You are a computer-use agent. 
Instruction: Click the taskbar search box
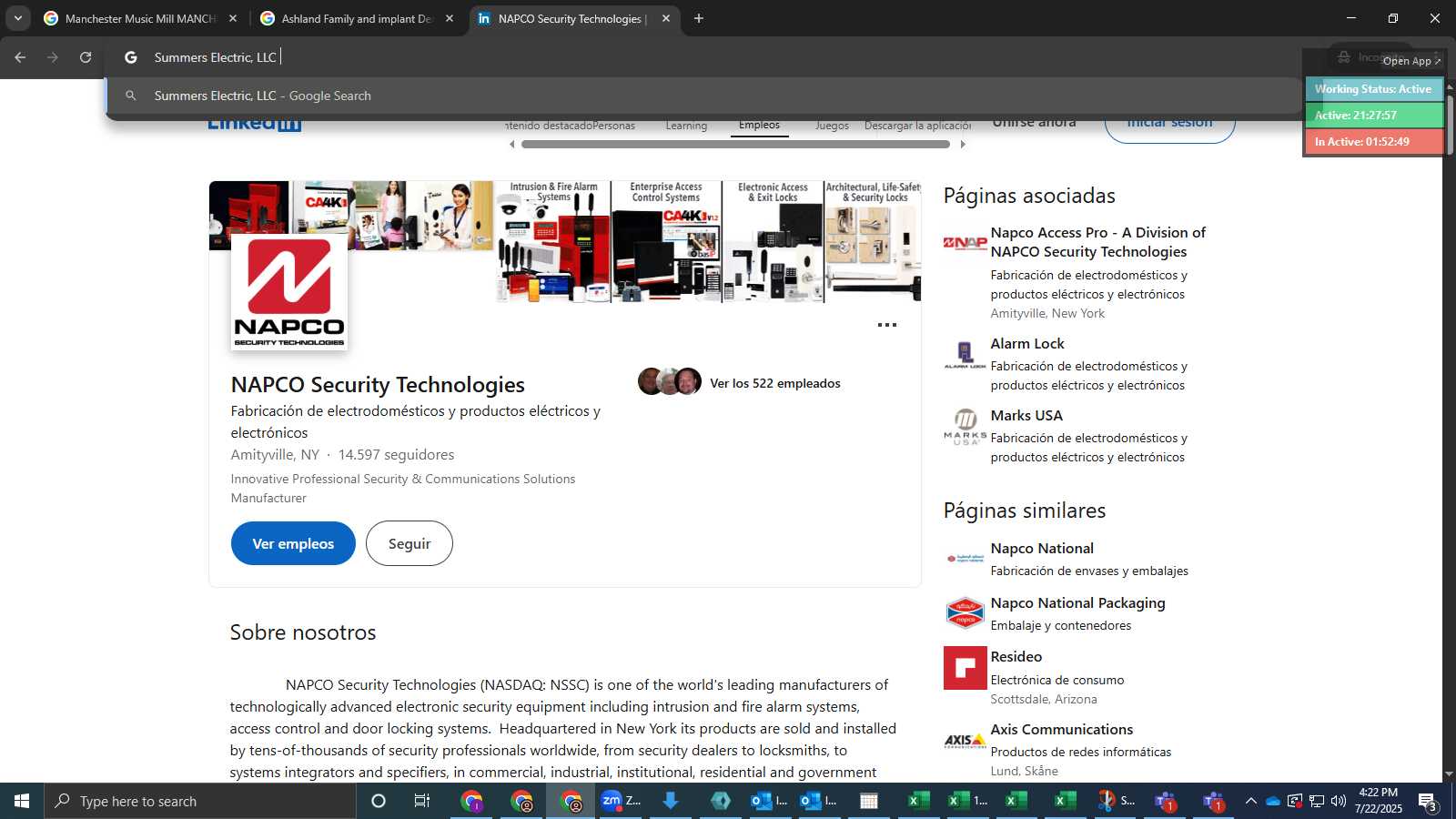tap(200, 801)
